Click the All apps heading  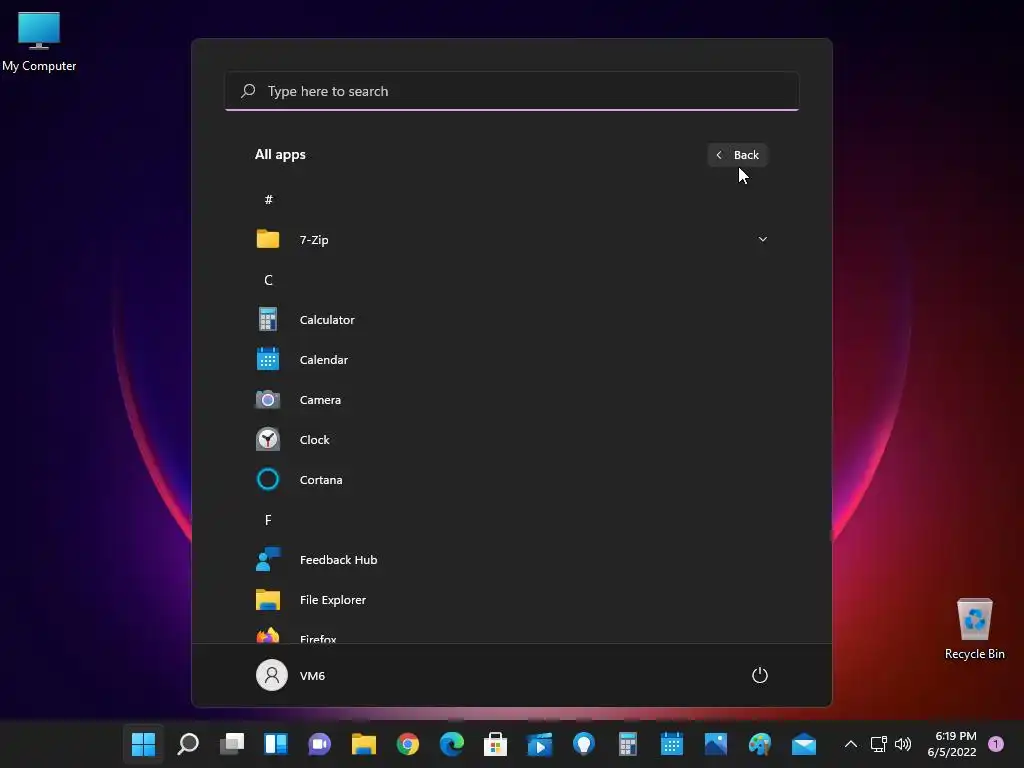280,154
